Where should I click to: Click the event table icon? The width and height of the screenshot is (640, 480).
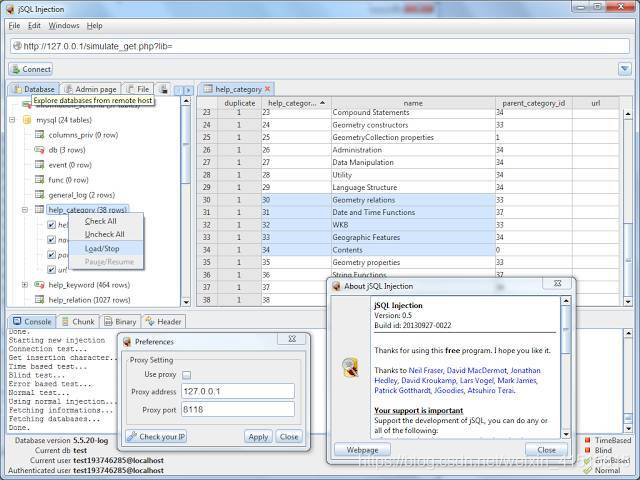(40, 165)
